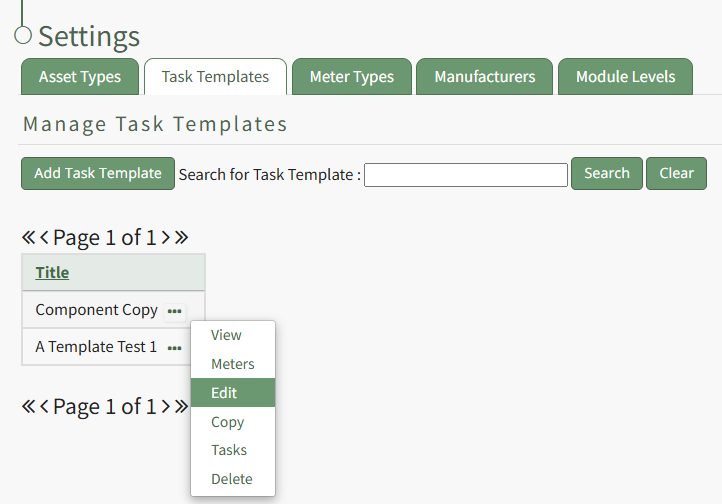Go to first page using pagination below table
722x504 pixels.
point(29,407)
